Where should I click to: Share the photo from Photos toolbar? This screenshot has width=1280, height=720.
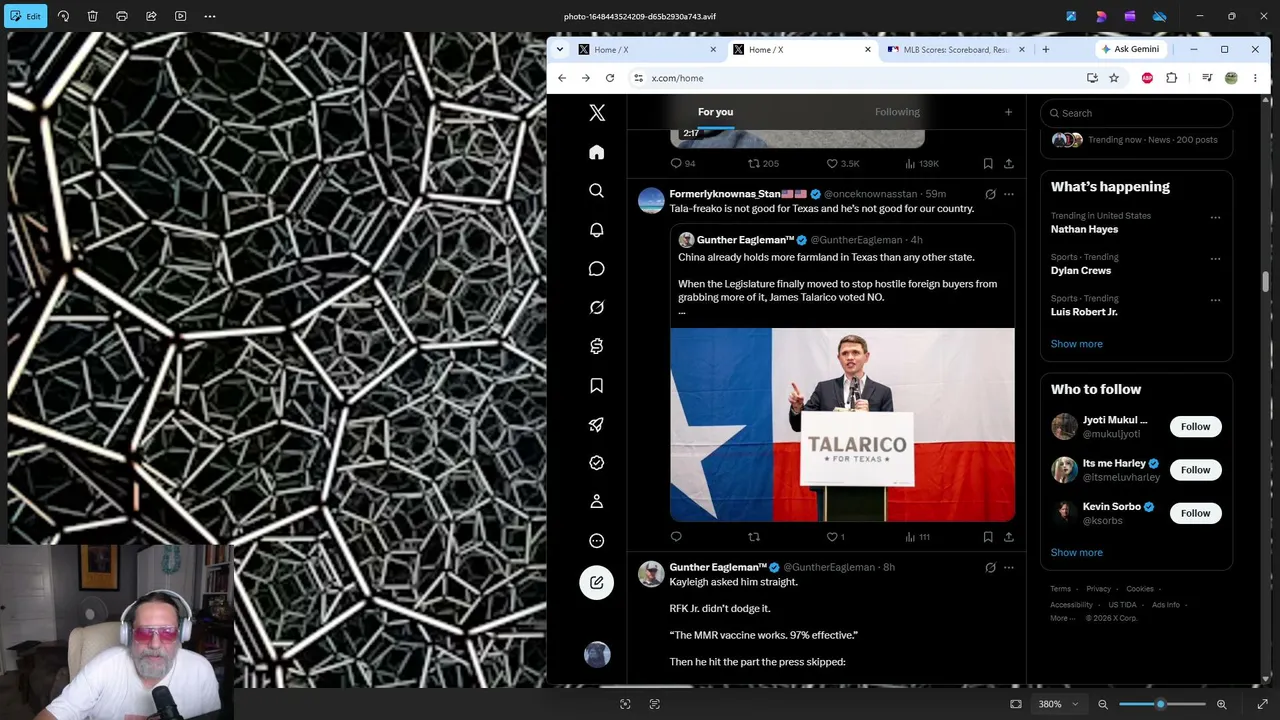(151, 16)
